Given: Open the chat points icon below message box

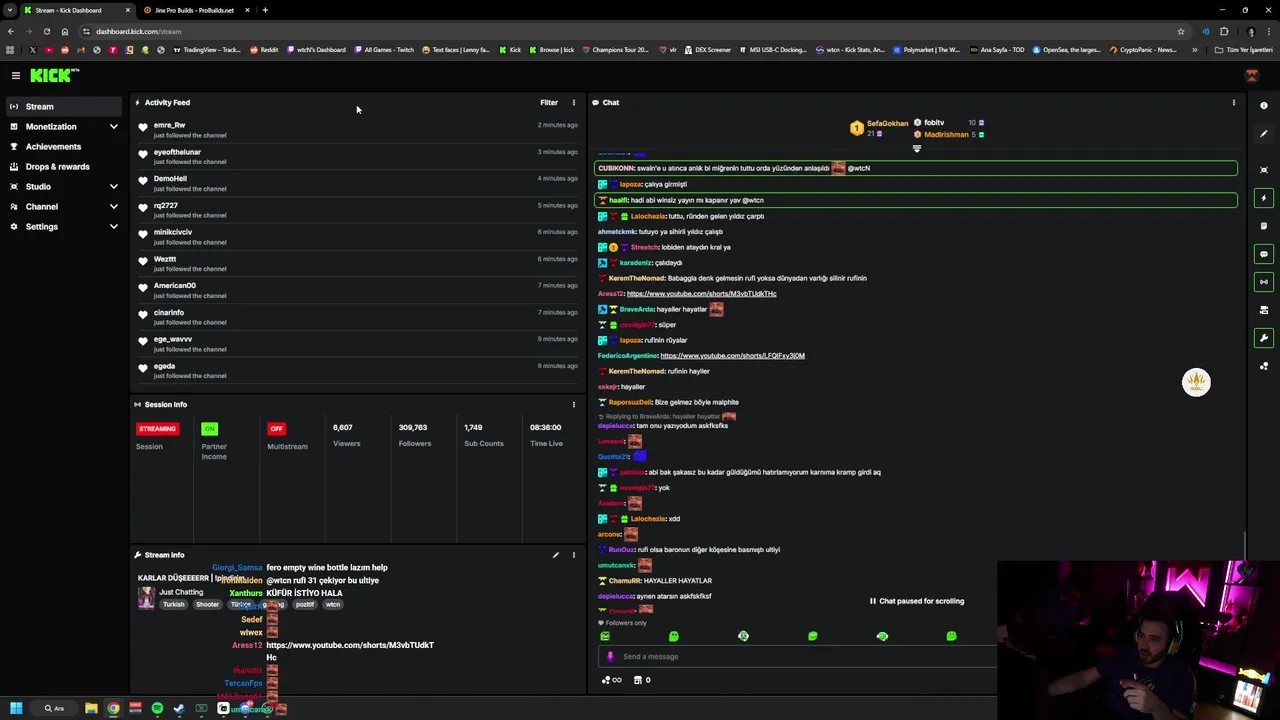Looking at the screenshot, I should point(611,680).
